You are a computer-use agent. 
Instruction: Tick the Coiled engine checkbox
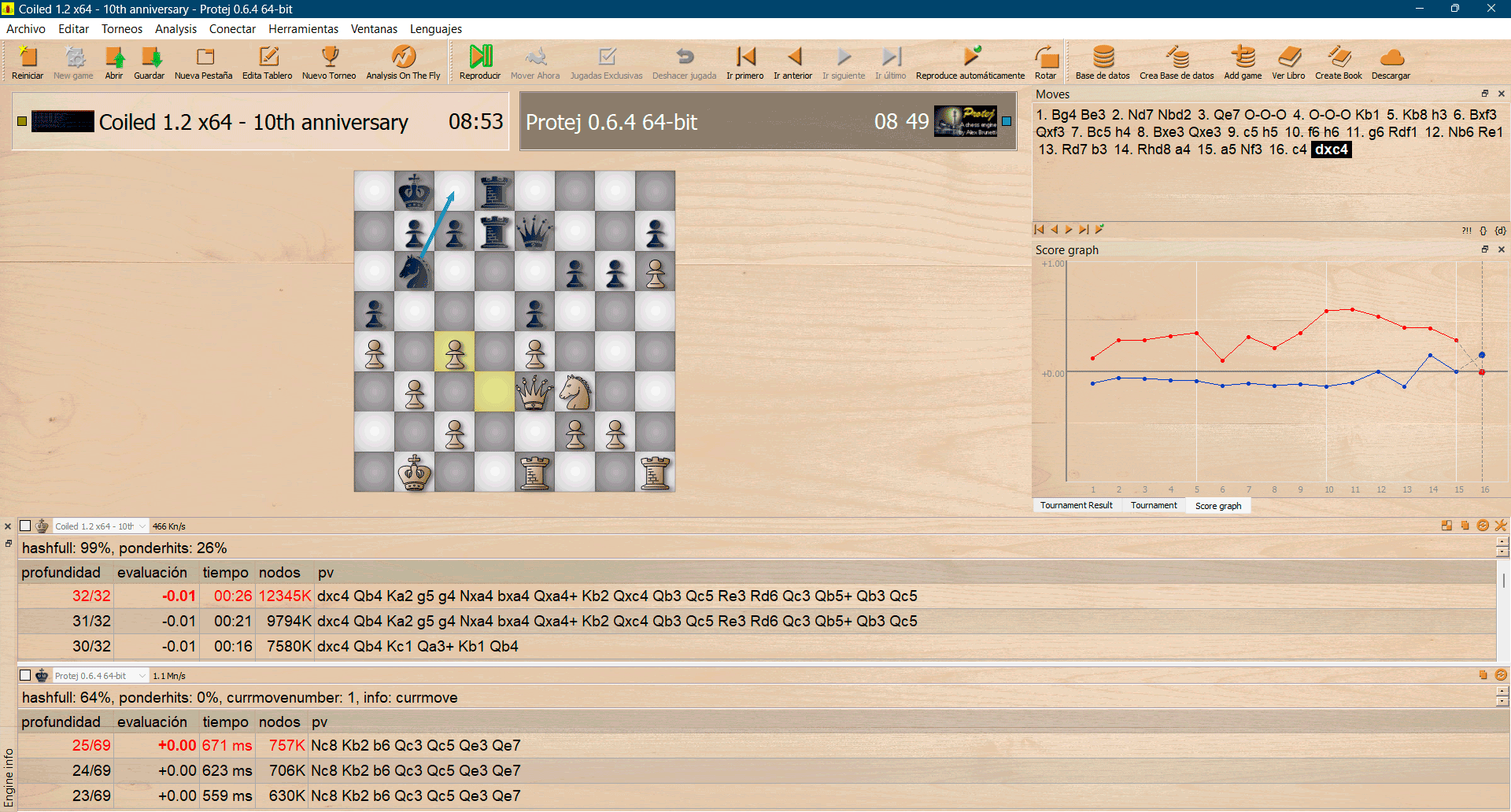pyautogui.click(x=25, y=526)
